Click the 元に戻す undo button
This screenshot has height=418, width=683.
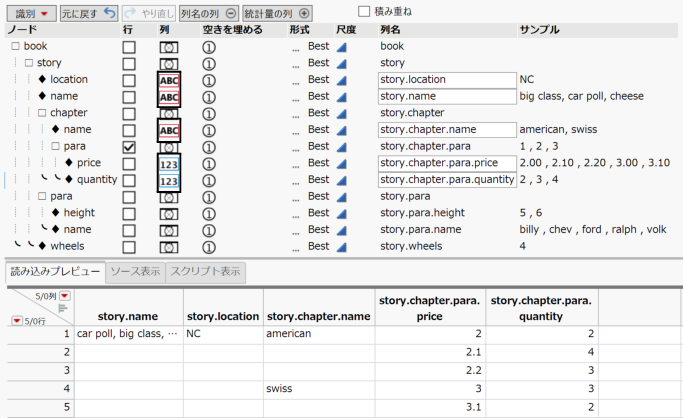(89, 14)
